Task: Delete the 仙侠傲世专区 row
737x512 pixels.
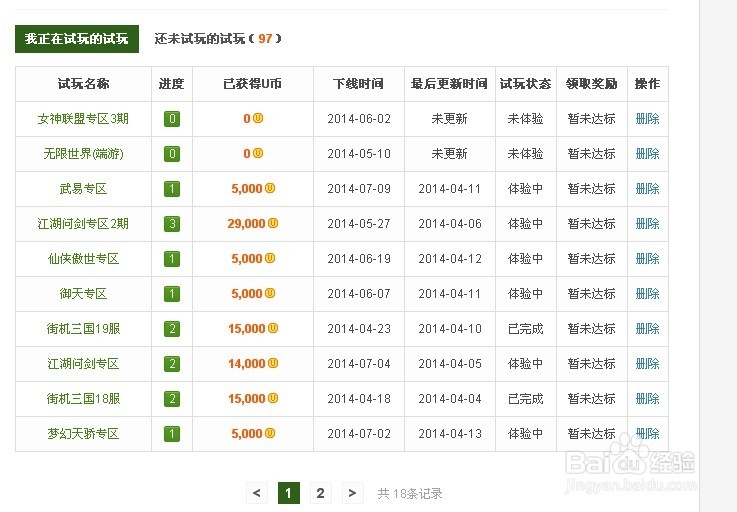Action: tap(647, 259)
